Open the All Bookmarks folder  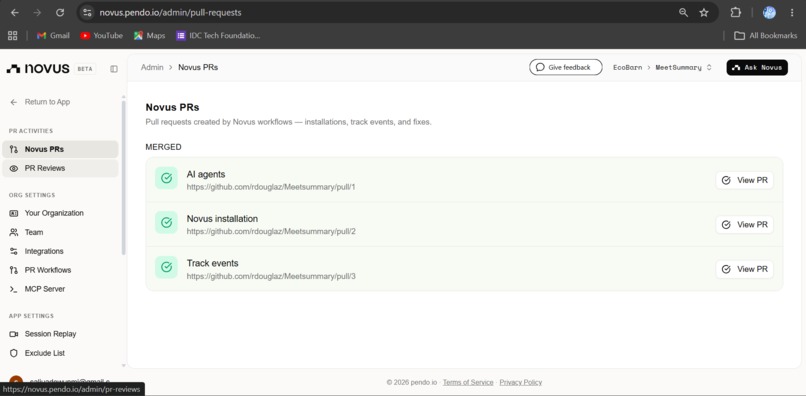[x=765, y=35]
